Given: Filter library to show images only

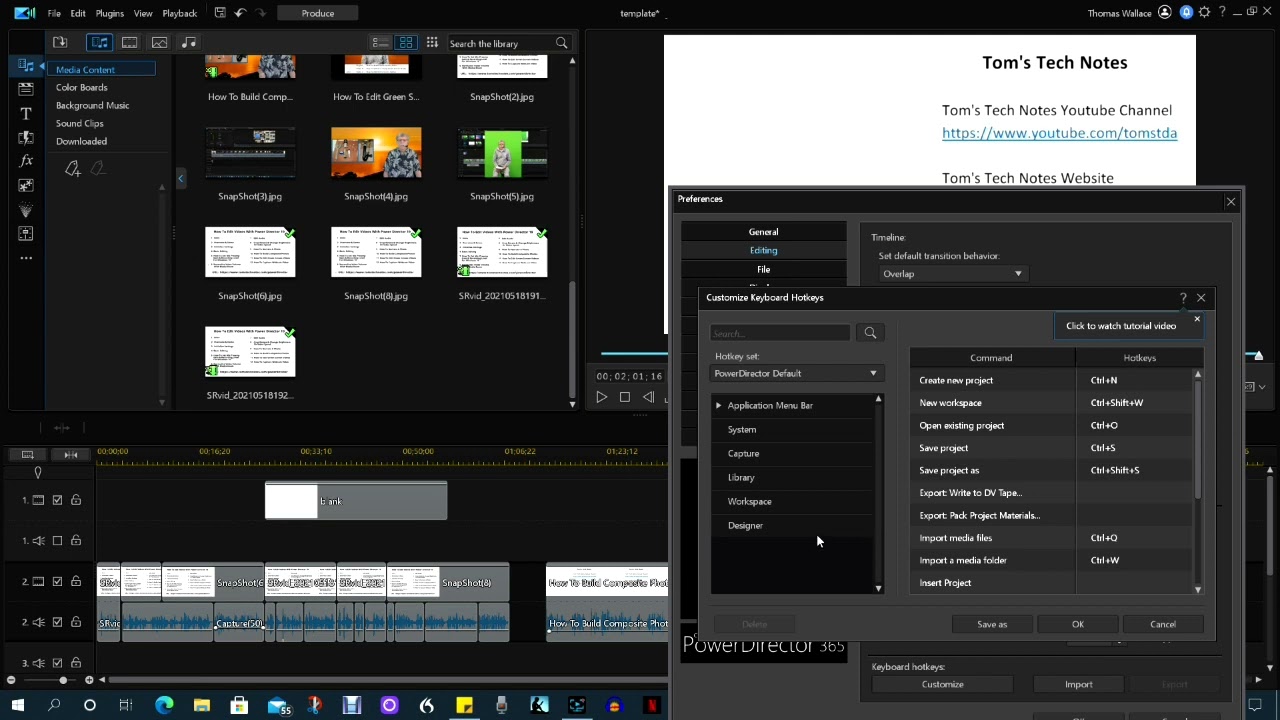Looking at the screenshot, I should (x=159, y=42).
